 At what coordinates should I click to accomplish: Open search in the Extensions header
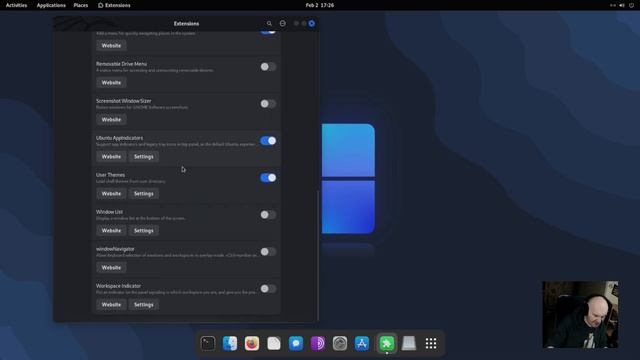click(x=269, y=24)
